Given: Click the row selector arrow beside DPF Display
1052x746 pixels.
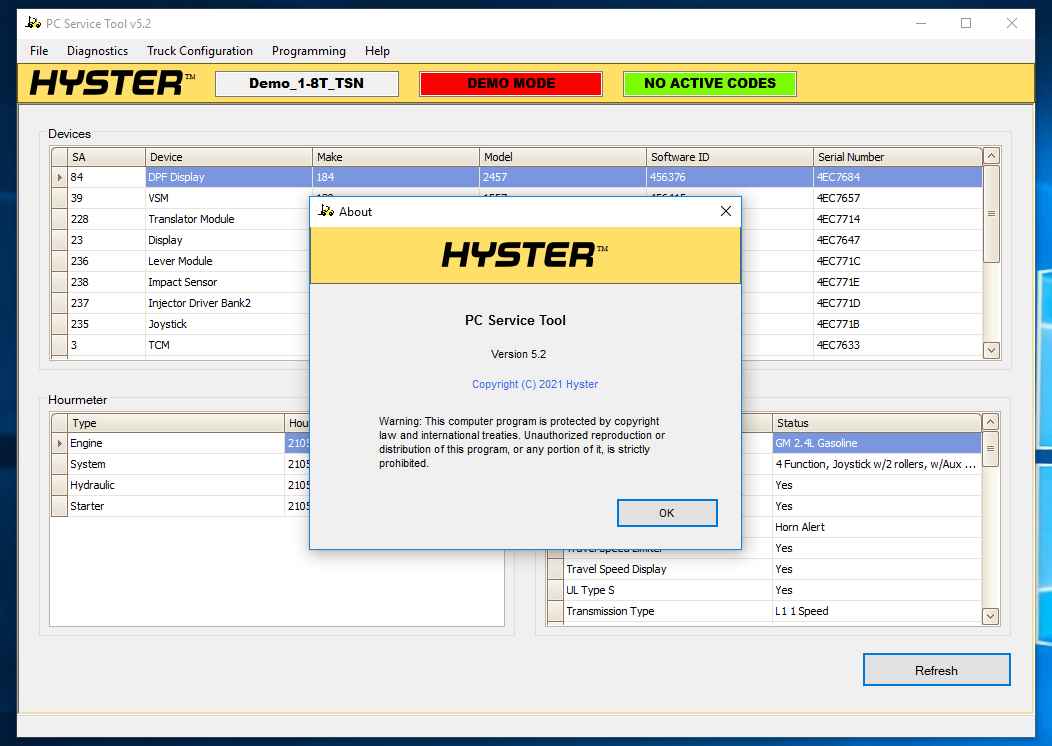Looking at the screenshot, I should pyautogui.click(x=58, y=177).
